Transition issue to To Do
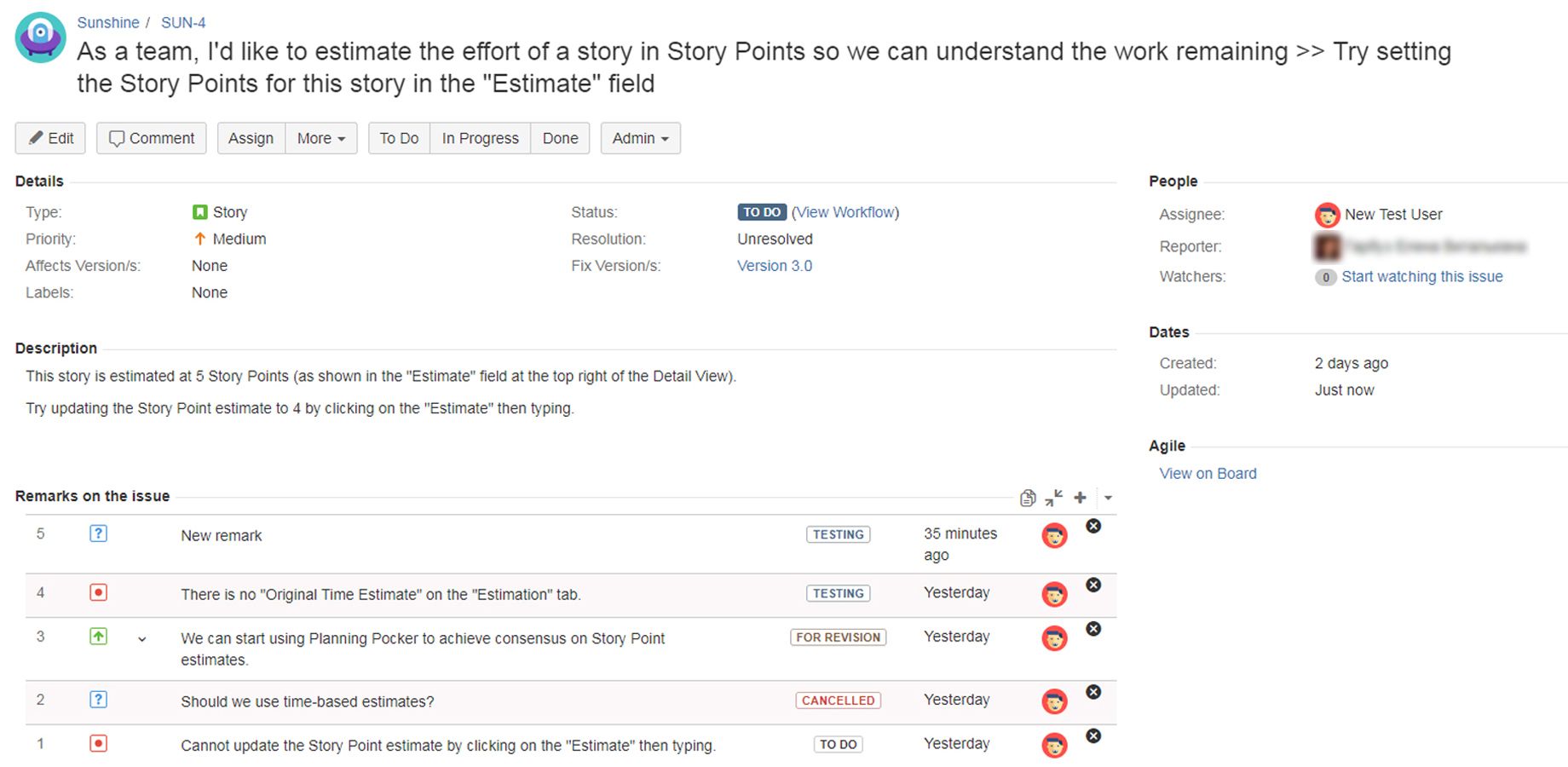 tap(399, 138)
